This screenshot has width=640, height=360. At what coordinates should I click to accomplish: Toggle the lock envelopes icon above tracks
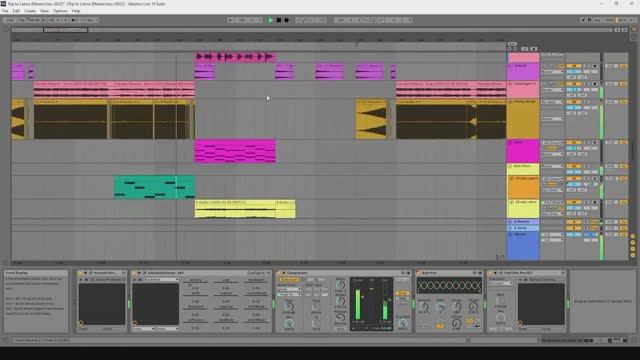533,49
